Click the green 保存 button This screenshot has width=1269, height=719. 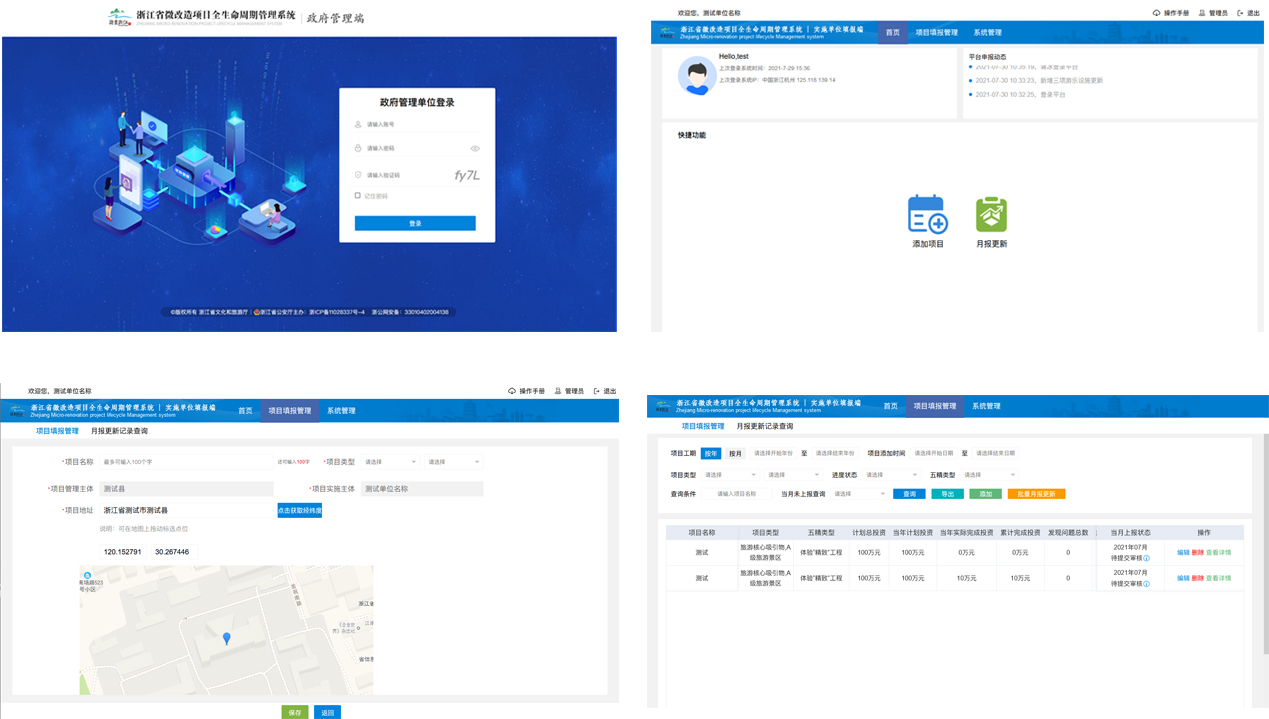(294, 712)
